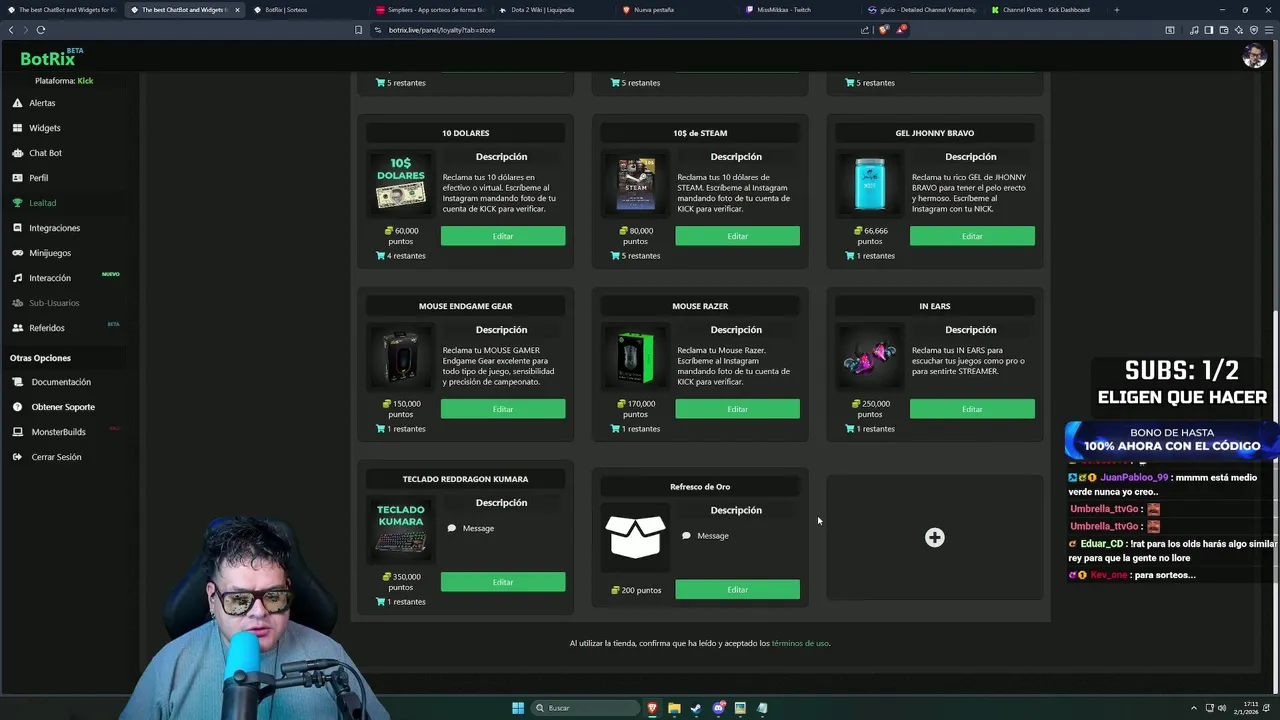Click the BotRix logo
The image size is (1280, 720).
point(50,58)
